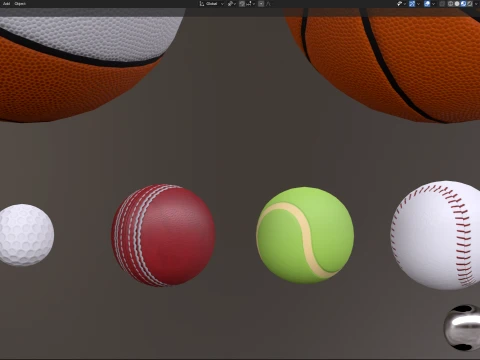Switch to solid viewport shading

[x=457, y=4]
